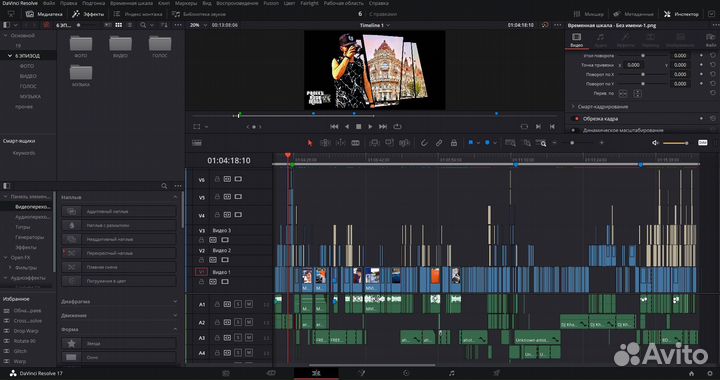Click the timeline zoom minus button
The image size is (720, 380).
[x=554, y=143]
